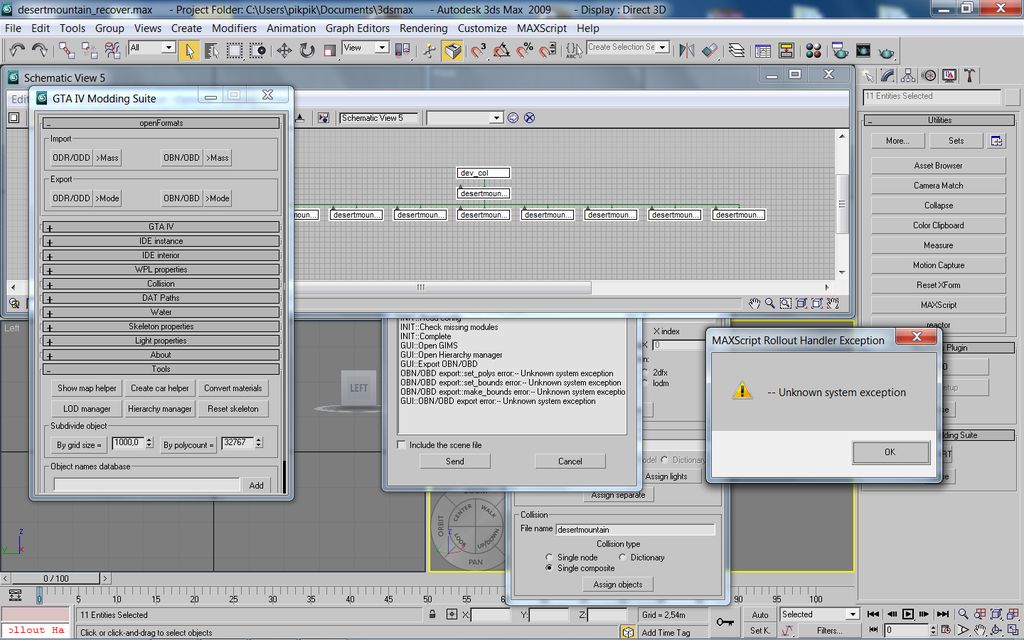Viewport: 1024px width, 640px height.
Task: Open Select by Name list tool
Action: click(x=212, y=50)
